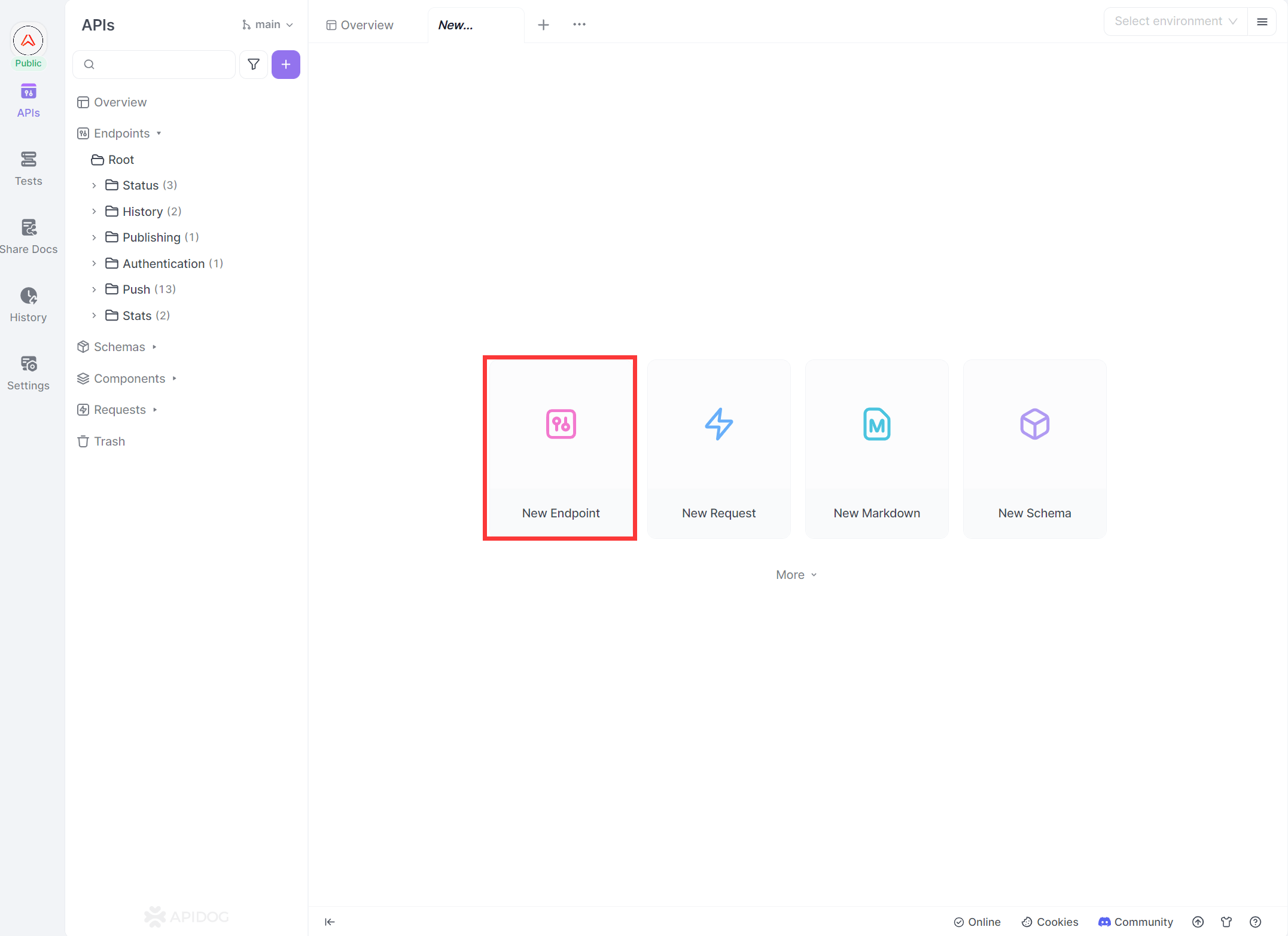
Task: Click the New Schema cube card
Action: (x=1034, y=449)
